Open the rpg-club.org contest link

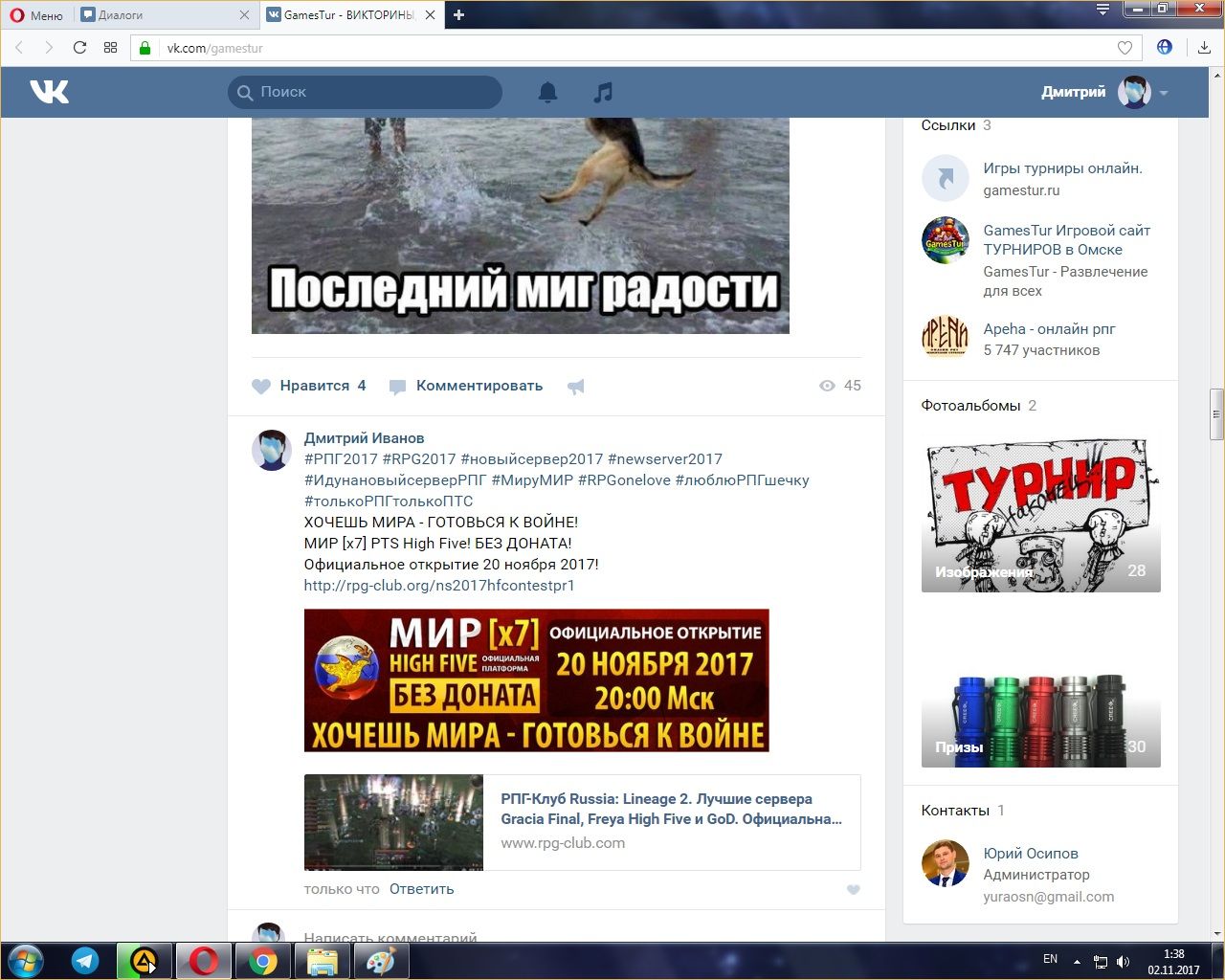point(439,586)
